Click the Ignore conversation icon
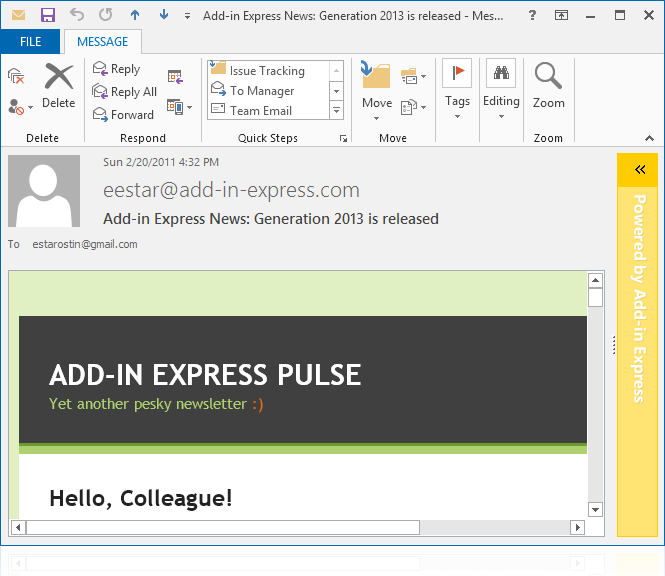The image size is (665, 576). point(16,76)
